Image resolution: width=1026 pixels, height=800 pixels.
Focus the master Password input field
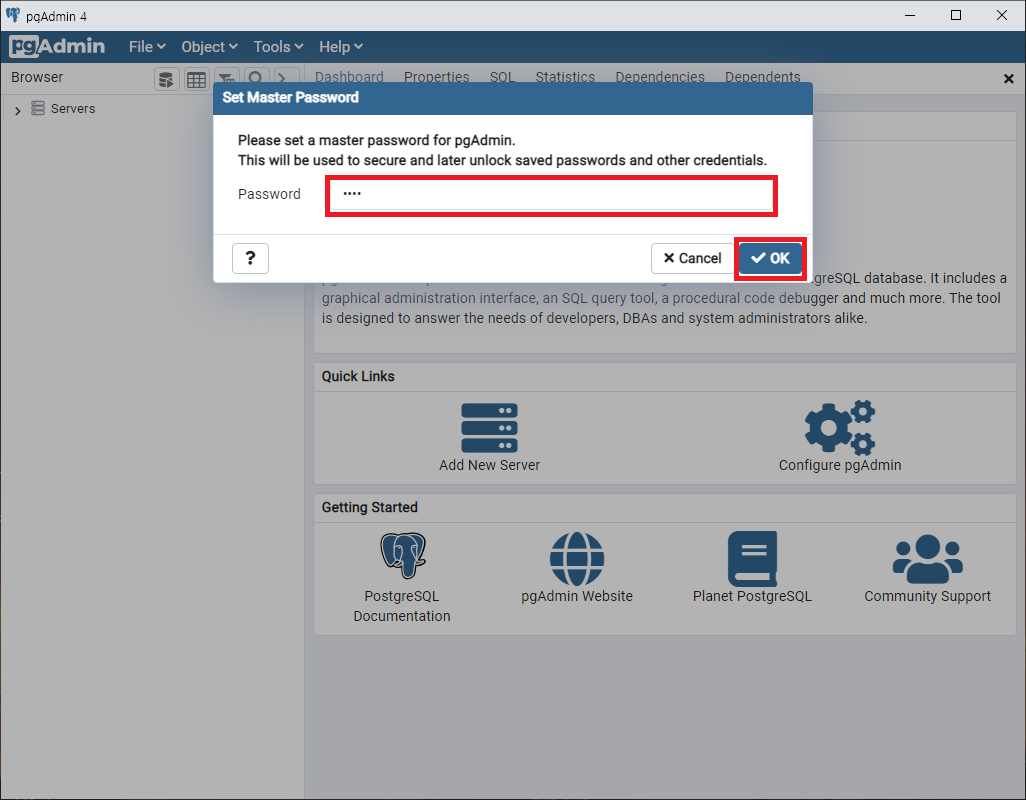point(551,195)
